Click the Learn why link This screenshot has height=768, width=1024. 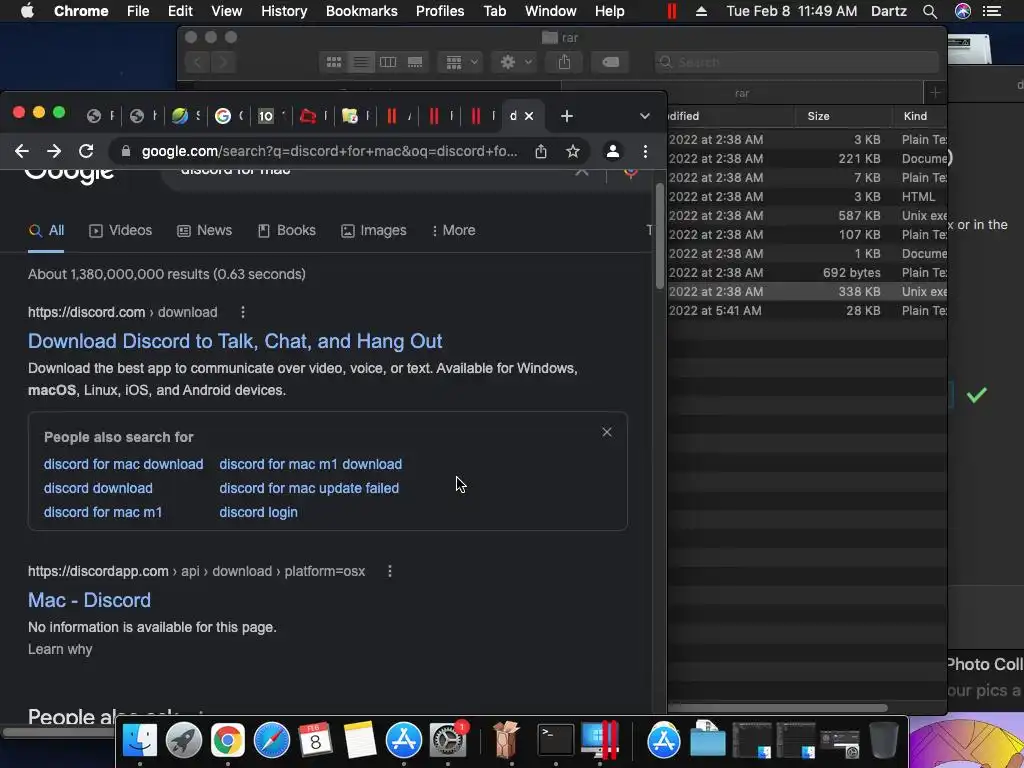coord(60,649)
